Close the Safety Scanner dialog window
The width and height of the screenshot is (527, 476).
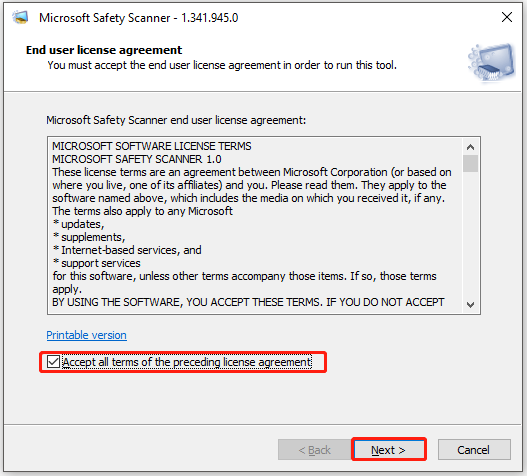pyautogui.click(x=506, y=17)
